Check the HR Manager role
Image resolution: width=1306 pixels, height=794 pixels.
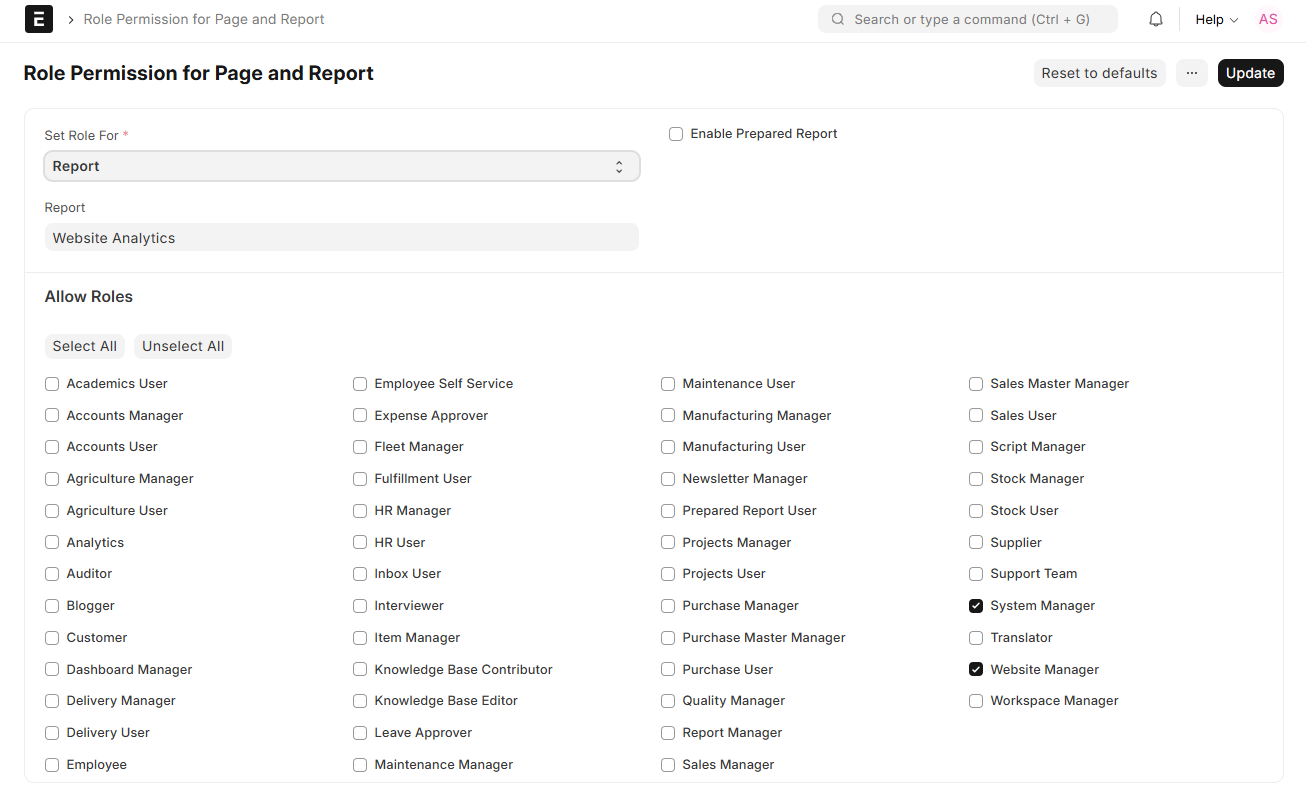coord(359,510)
